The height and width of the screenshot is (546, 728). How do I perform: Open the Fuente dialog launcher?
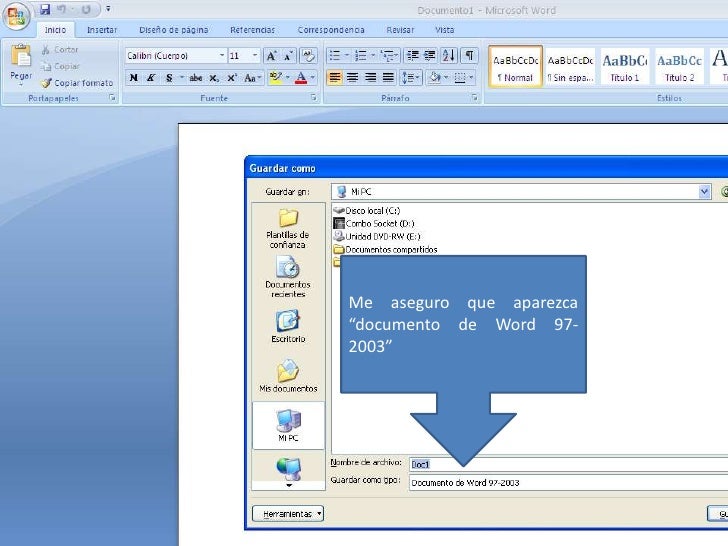(x=314, y=98)
